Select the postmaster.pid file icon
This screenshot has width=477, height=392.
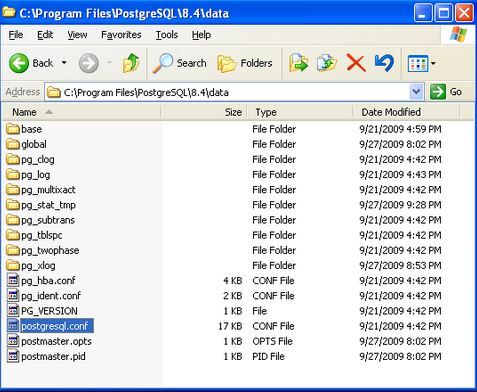(13, 356)
